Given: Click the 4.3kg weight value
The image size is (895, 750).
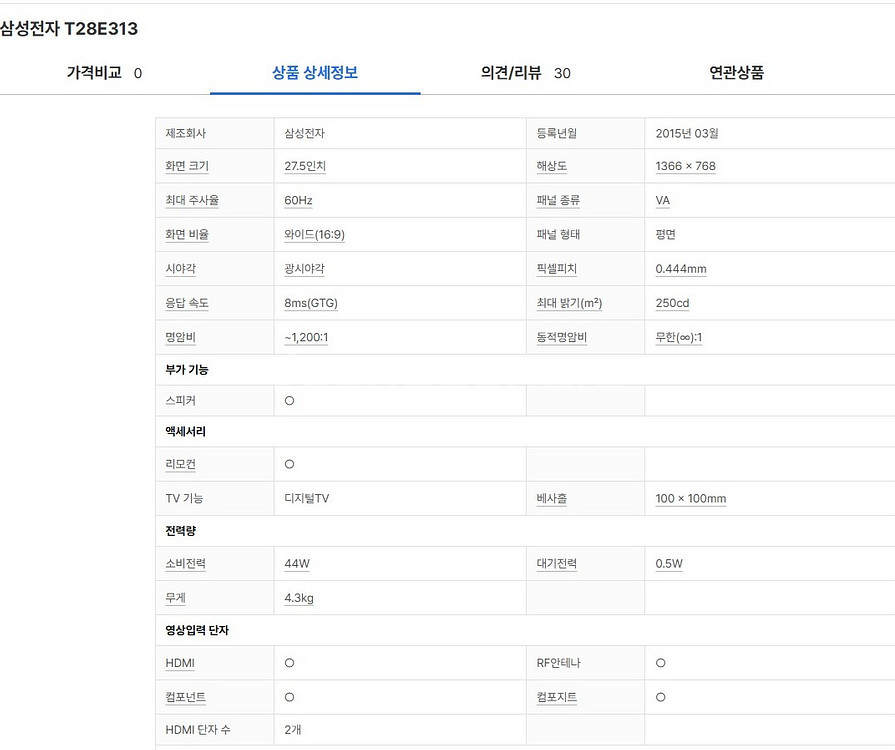Looking at the screenshot, I should (299, 598).
